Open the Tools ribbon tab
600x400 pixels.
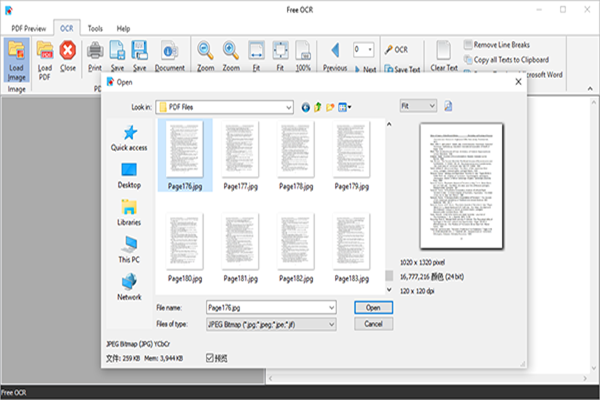tap(95, 30)
